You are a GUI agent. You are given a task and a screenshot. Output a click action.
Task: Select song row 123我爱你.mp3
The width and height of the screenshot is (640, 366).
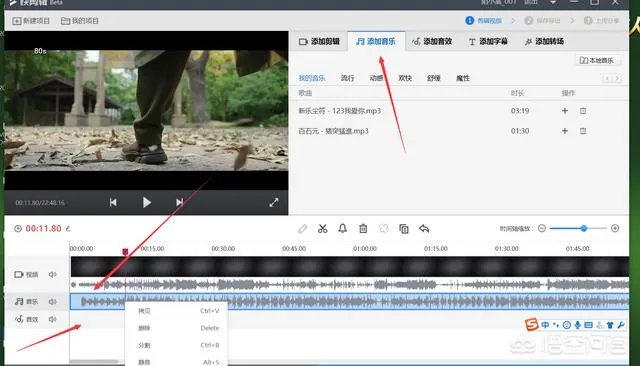(x=459, y=111)
